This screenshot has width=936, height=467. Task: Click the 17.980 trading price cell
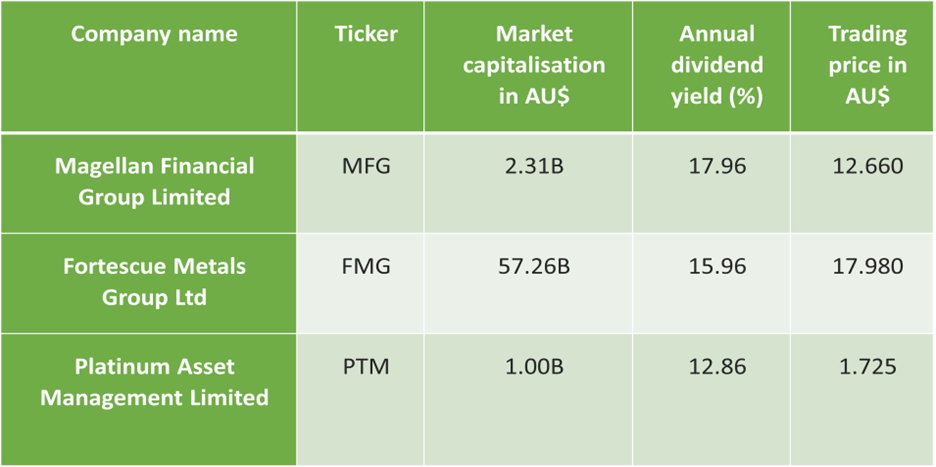click(862, 283)
